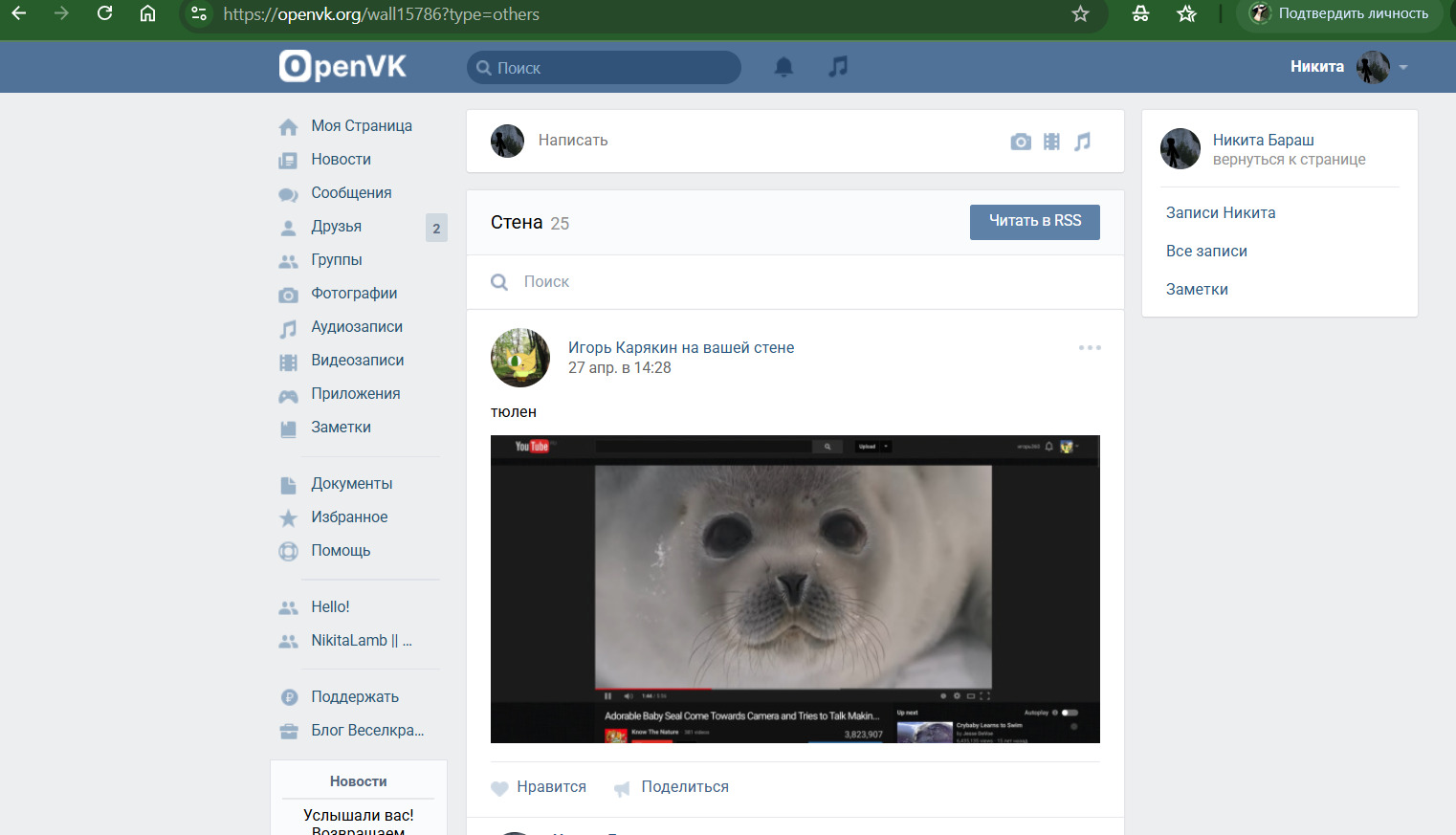This screenshot has height=835, width=1456.
Task: Go to Сообщения in sidebar
Action: click(x=351, y=192)
